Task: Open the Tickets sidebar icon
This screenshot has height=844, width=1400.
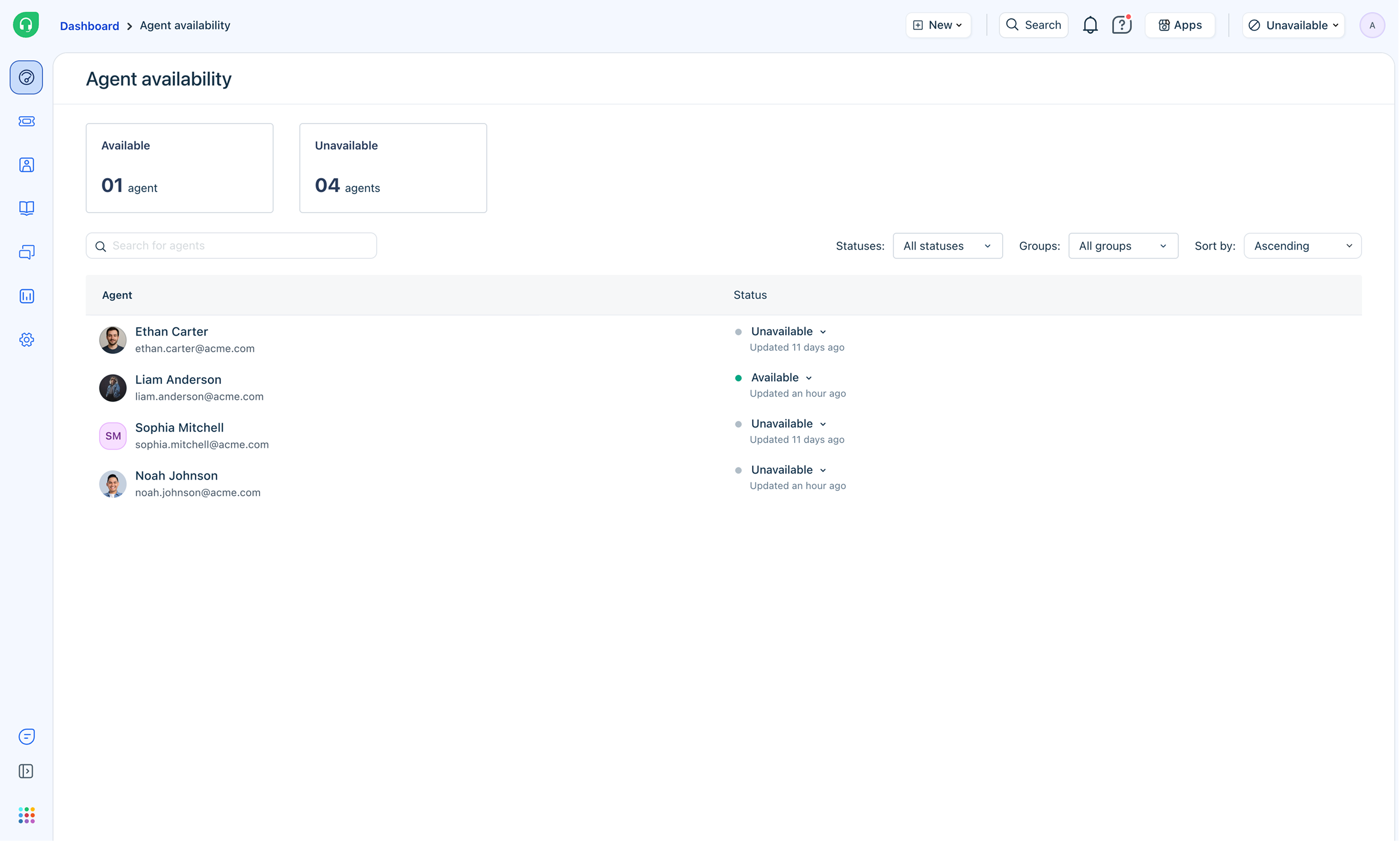Action: tap(27, 121)
